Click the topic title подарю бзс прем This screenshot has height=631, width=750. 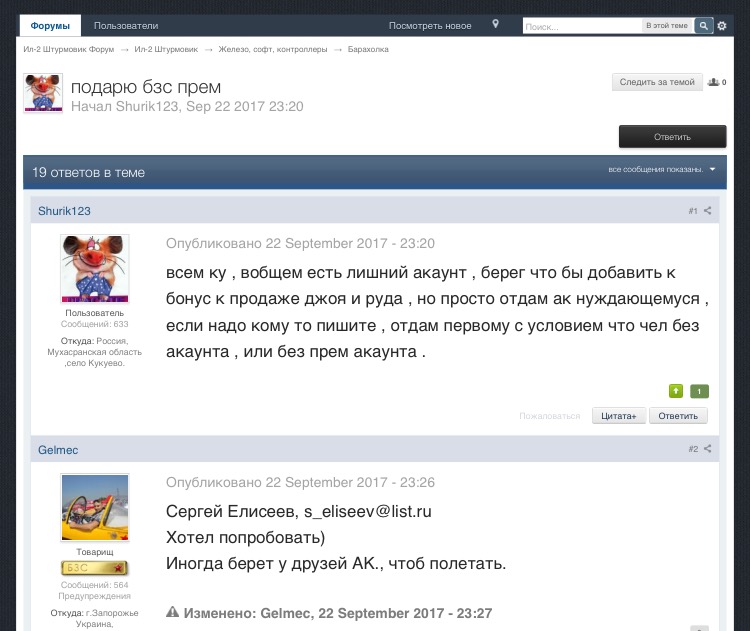click(146, 87)
